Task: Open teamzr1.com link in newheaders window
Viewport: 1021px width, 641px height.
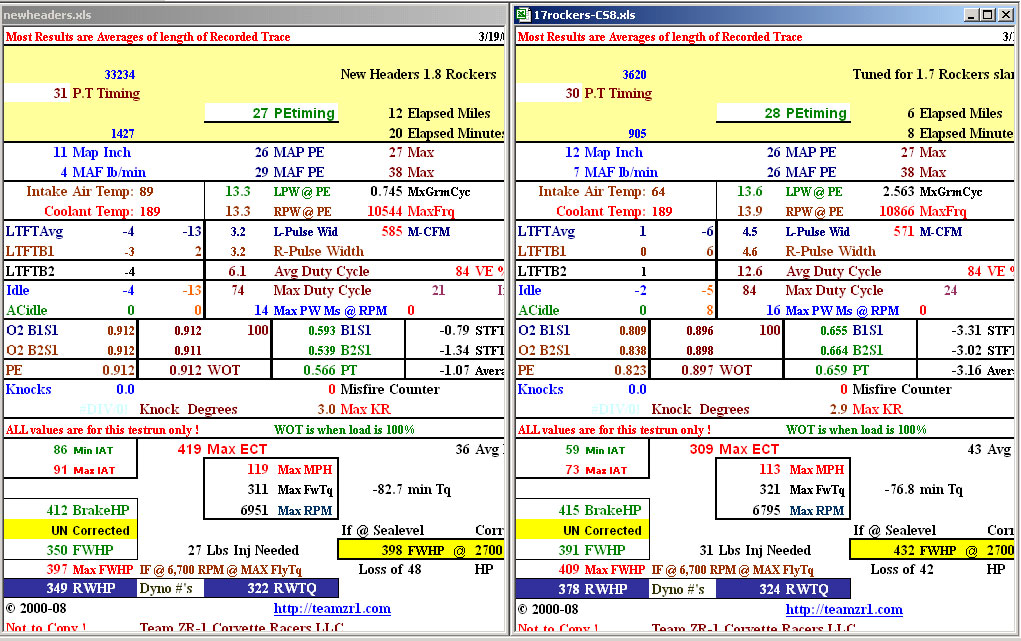Action: [332, 609]
